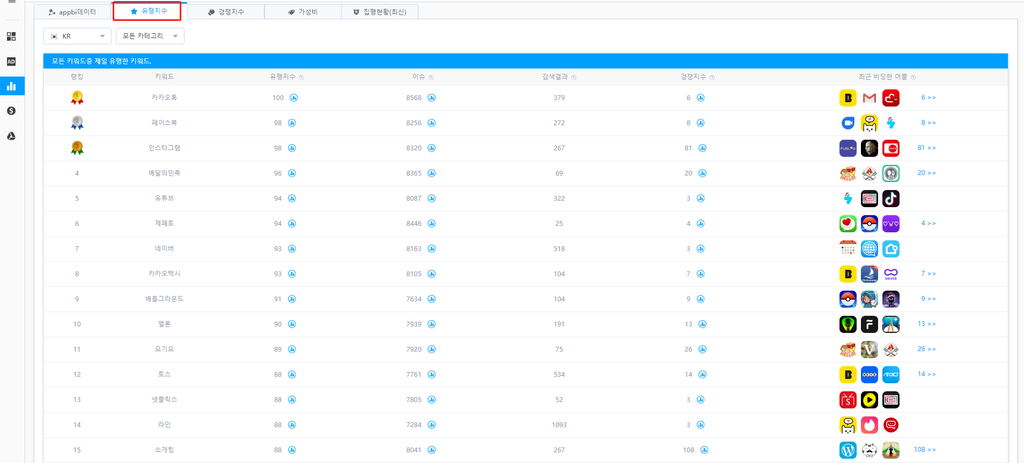Viewport: 1024px width, 463px height.
Task: Click help icon next to 검색결과 header
Action: (573, 77)
